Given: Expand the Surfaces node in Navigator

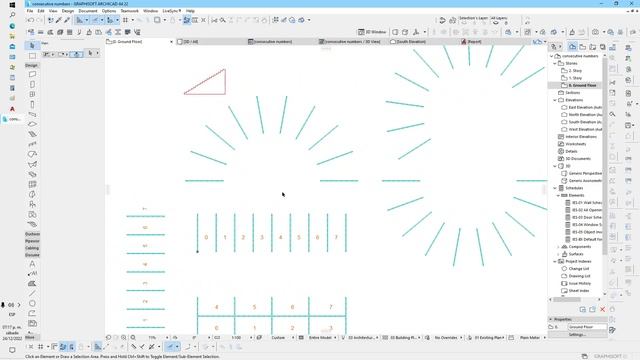Looking at the screenshot, I should (x=558, y=254).
